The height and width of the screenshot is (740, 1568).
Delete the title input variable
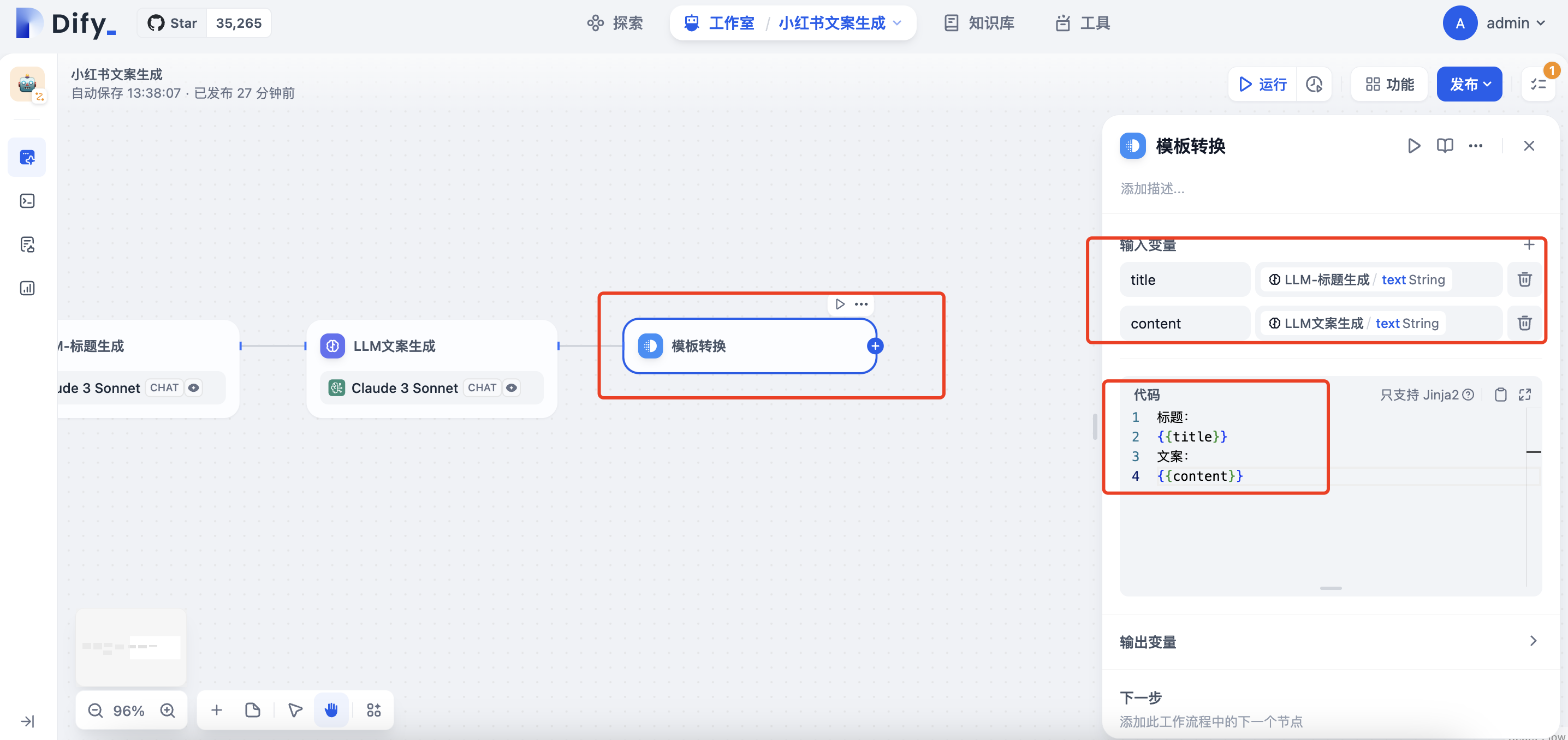point(1524,279)
